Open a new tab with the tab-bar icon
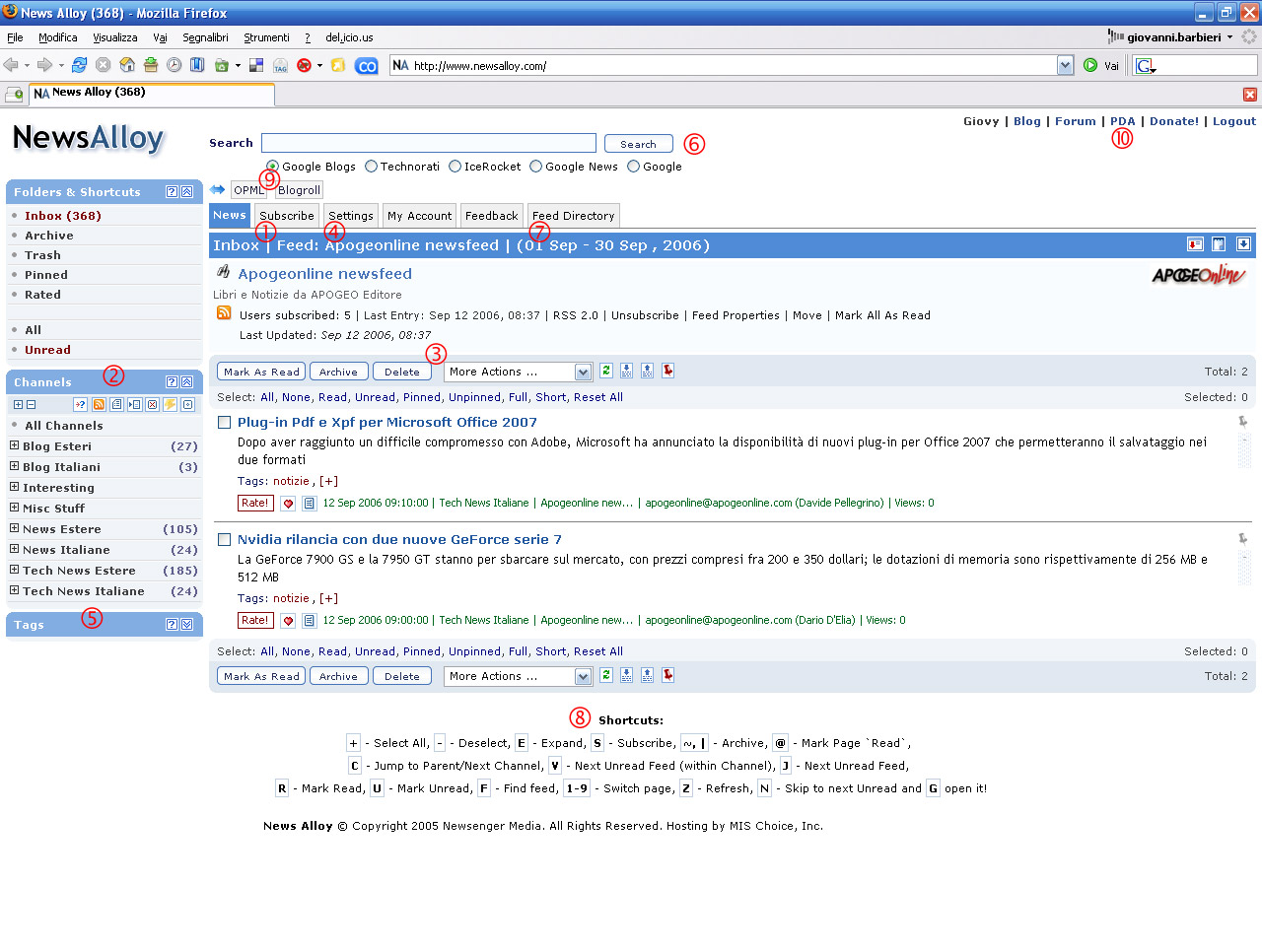The width and height of the screenshot is (1262, 952). point(14,95)
